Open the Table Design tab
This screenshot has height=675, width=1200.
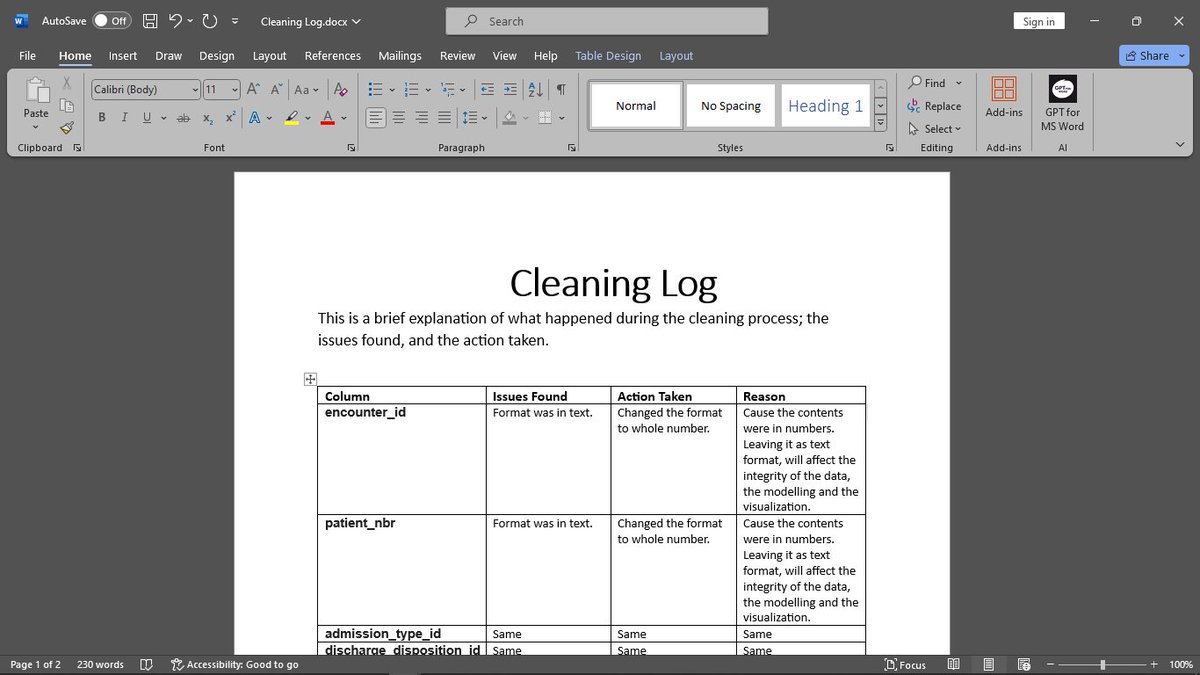[608, 56]
